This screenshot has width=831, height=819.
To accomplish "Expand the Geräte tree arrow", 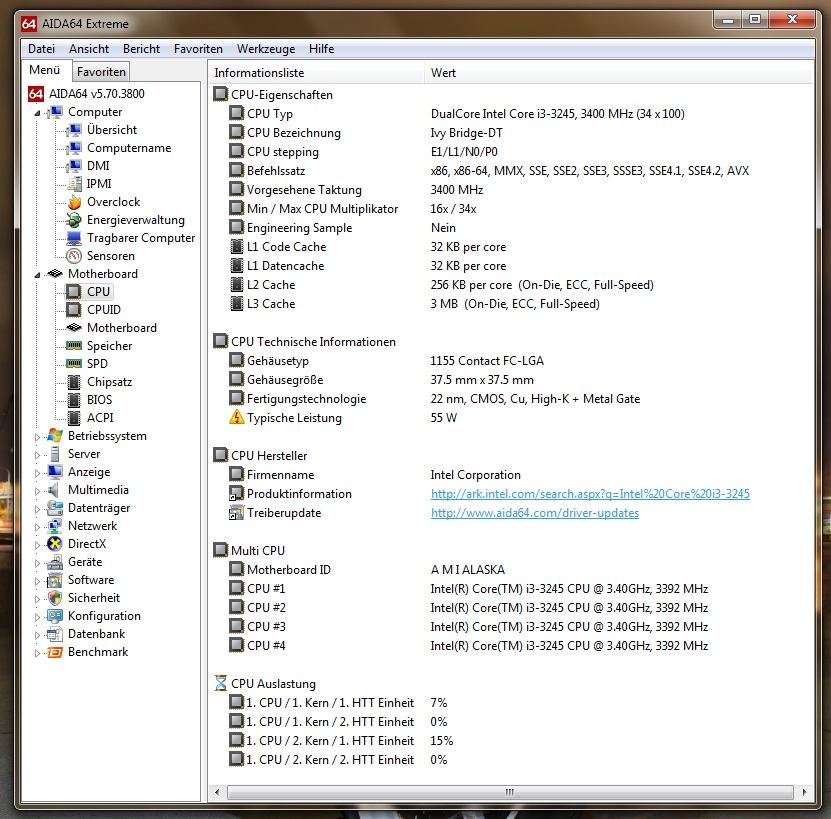I will (x=37, y=563).
